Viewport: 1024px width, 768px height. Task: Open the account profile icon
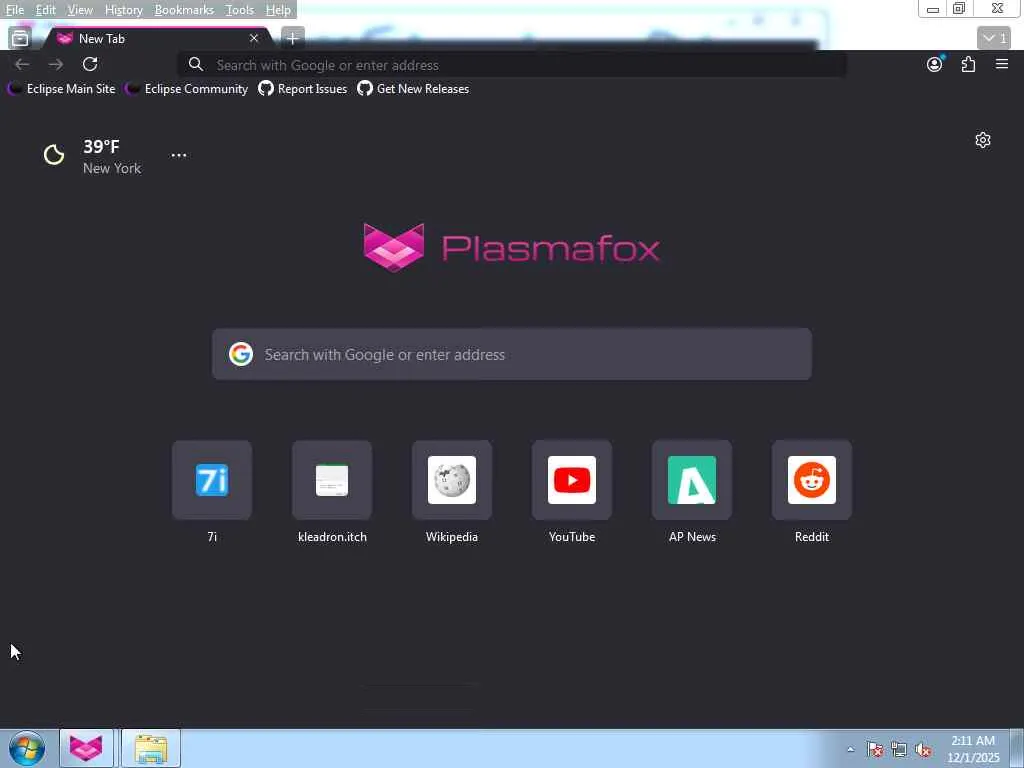coord(935,64)
